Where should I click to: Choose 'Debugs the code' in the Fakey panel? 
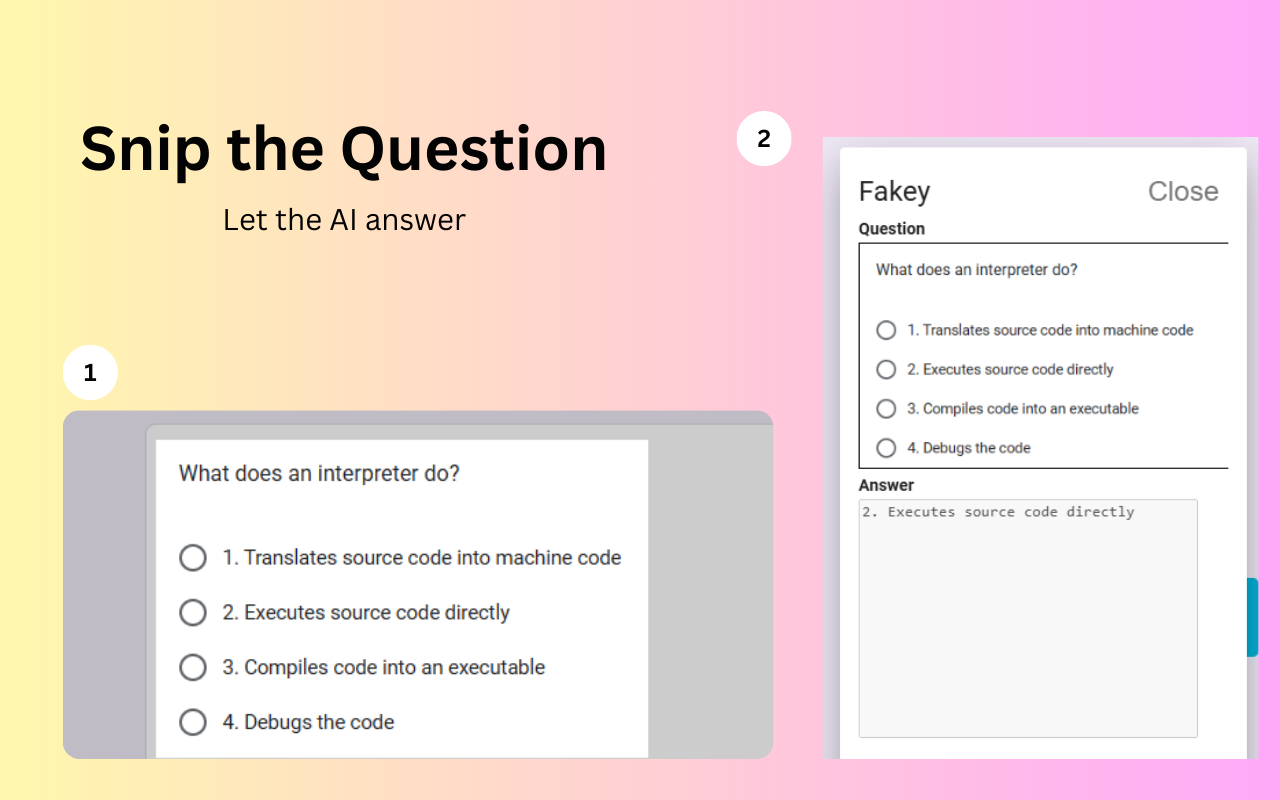[886, 448]
